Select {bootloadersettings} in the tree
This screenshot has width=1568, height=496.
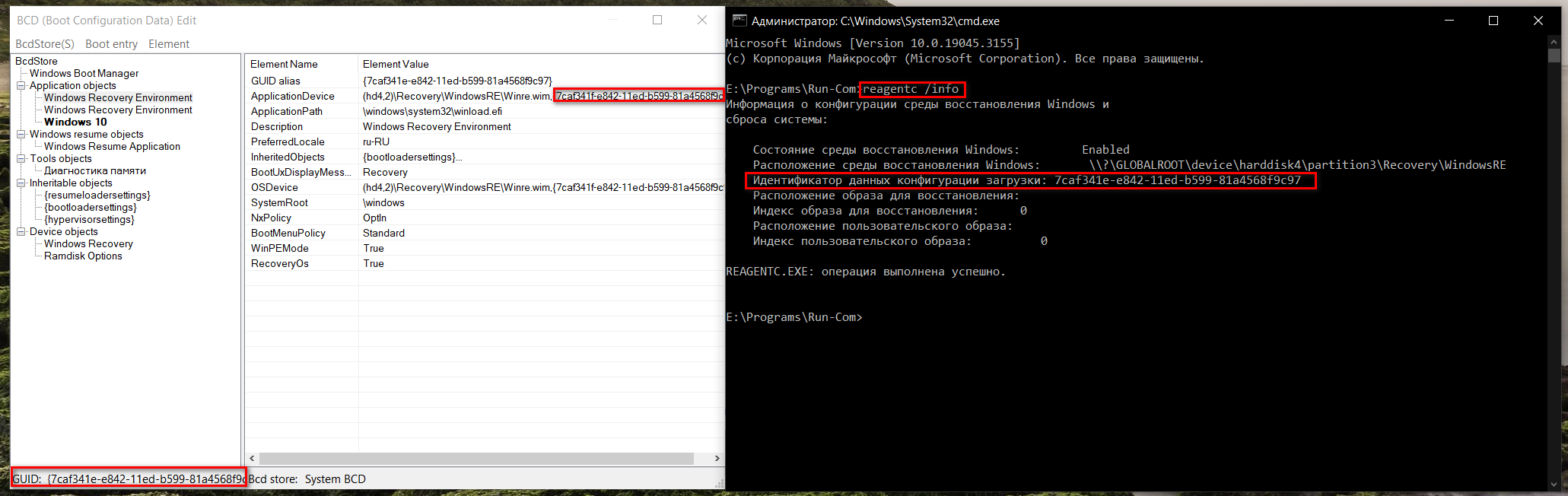point(91,208)
